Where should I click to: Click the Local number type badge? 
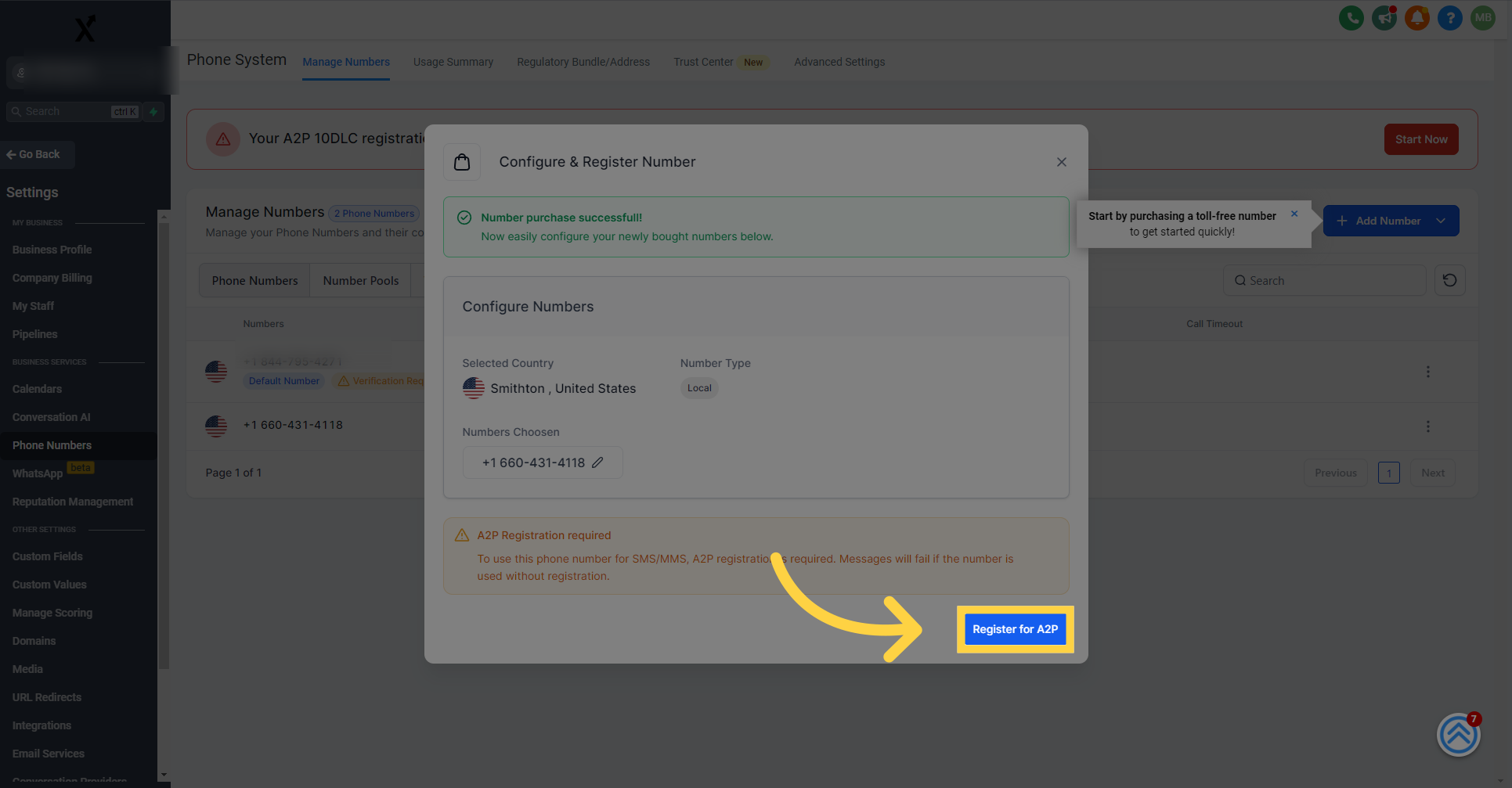click(x=699, y=388)
